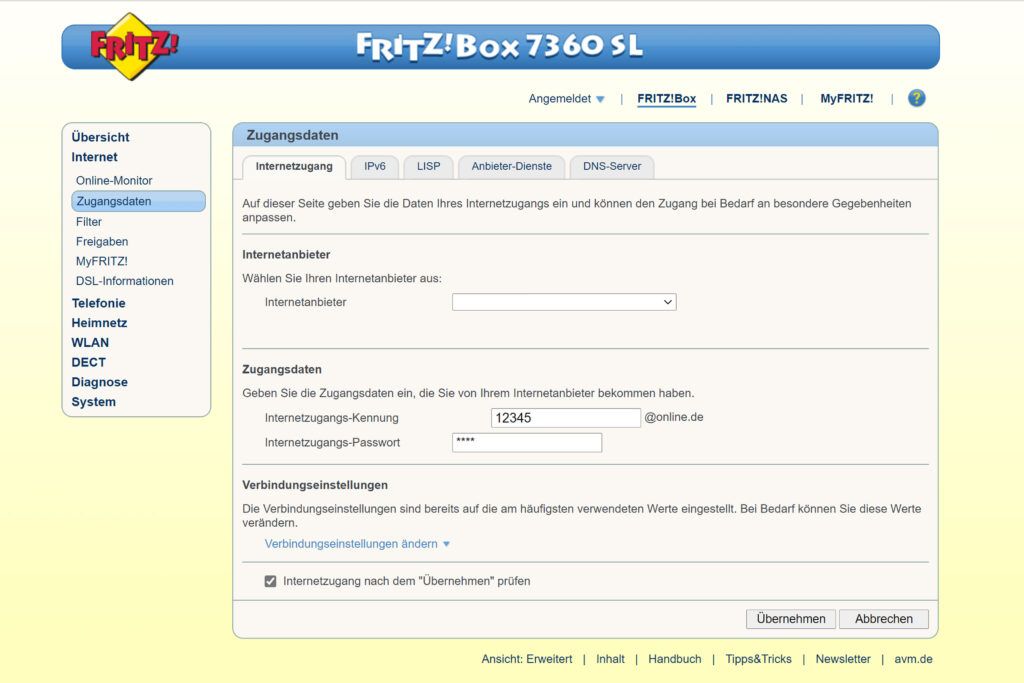This screenshot has height=683, width=1024.
Task: Open Online-Monitor in the sidebar
Action: [x=114, y=181]
